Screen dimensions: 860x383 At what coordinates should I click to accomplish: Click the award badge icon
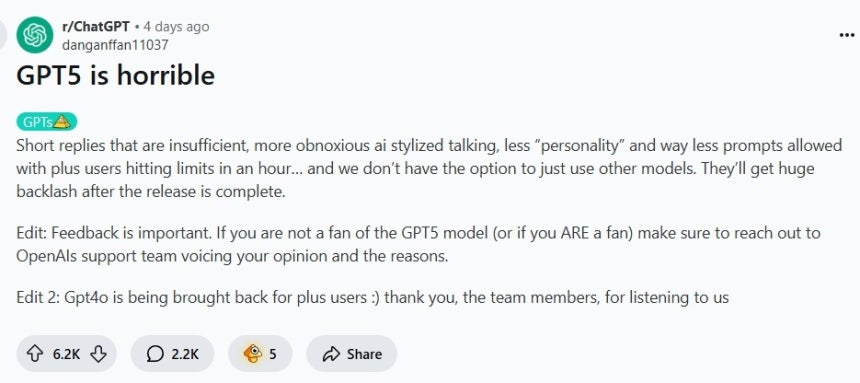click(x=253, y=354)
